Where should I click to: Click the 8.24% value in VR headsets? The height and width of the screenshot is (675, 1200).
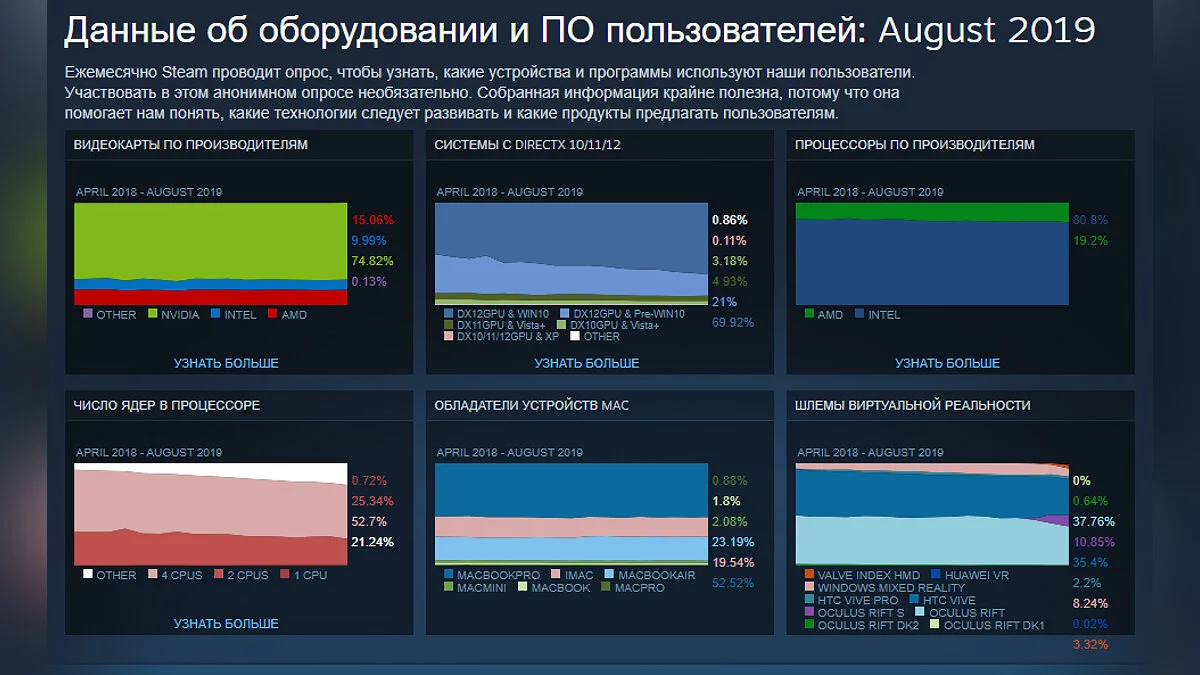click(x=1090, y=603)
